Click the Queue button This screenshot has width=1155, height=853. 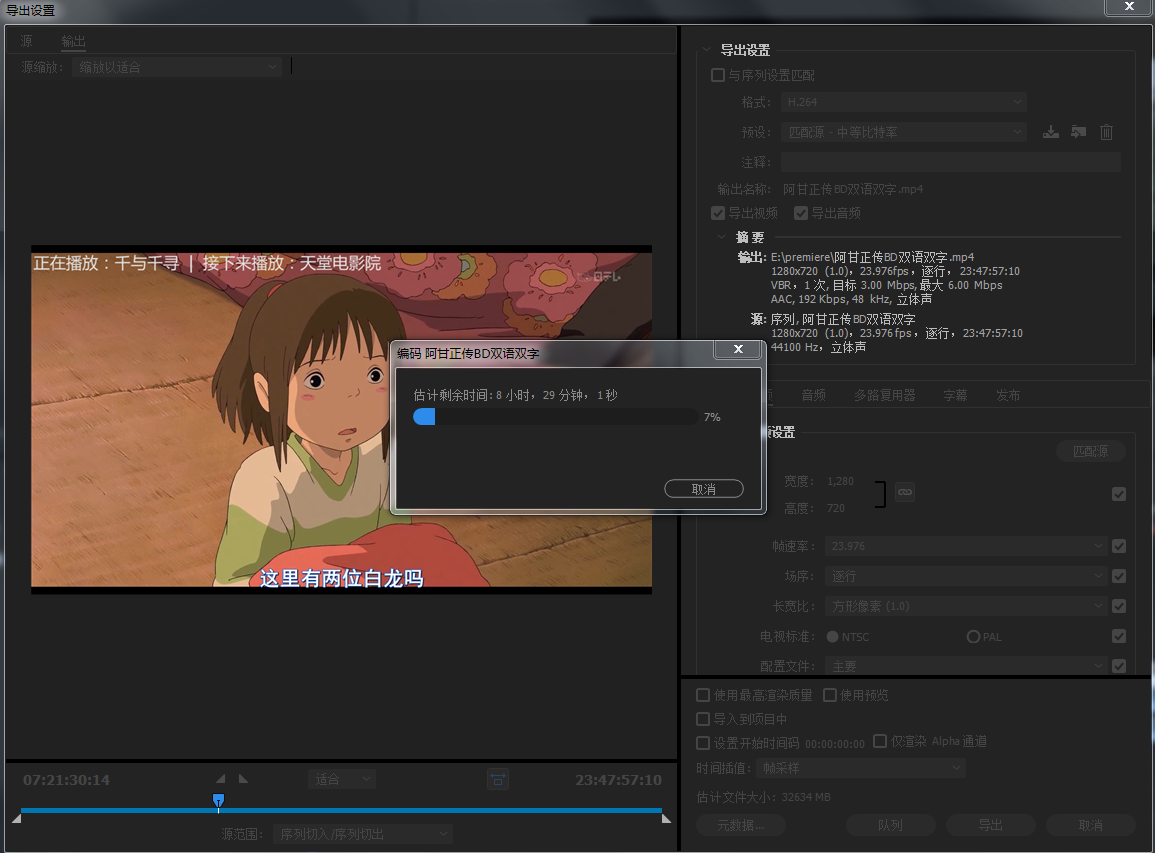pyautogui.click(x=891, y=825)
